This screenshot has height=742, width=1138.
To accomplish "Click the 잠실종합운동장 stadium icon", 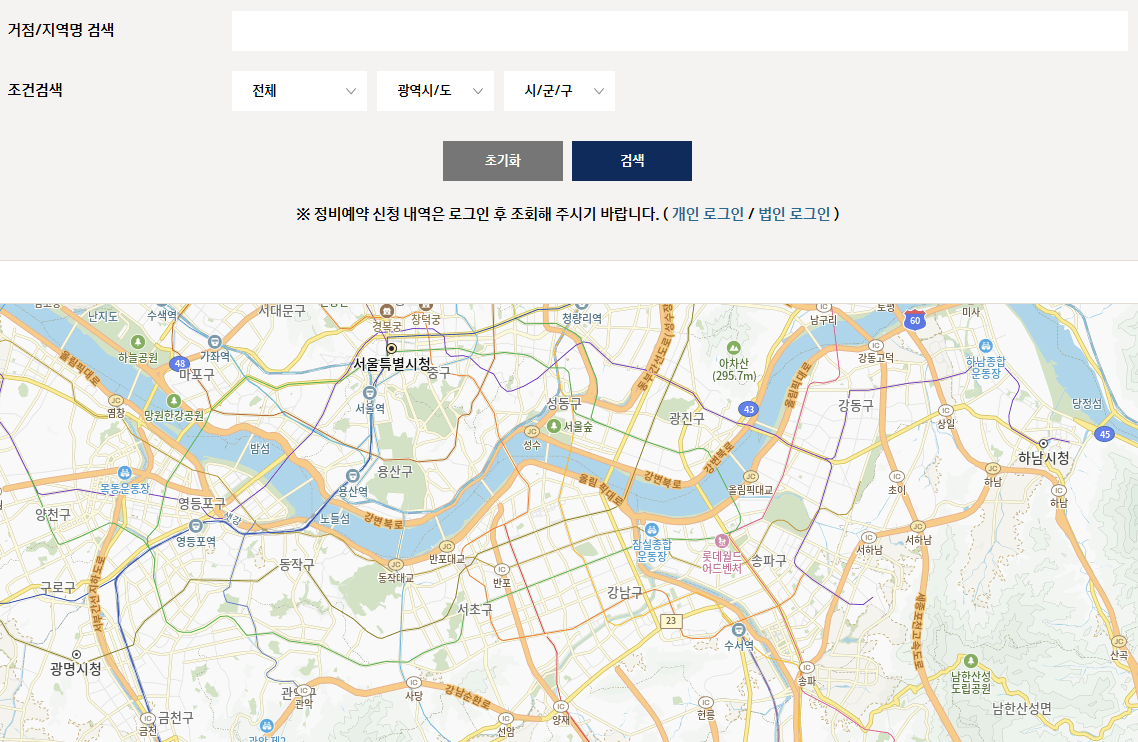I will point(652,530).
